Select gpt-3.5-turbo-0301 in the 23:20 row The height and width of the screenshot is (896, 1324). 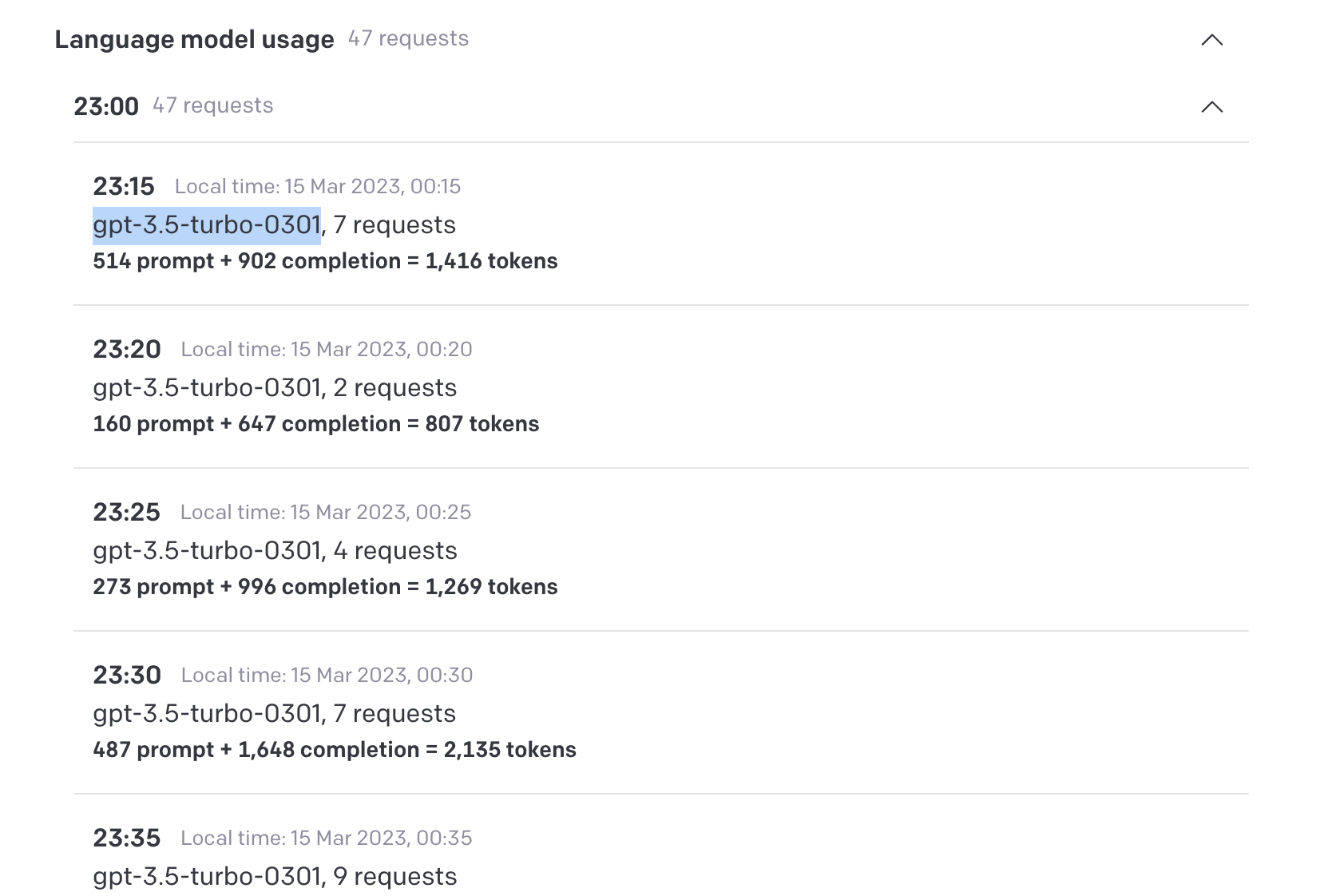pyautogui.click(x=206, y=387)
